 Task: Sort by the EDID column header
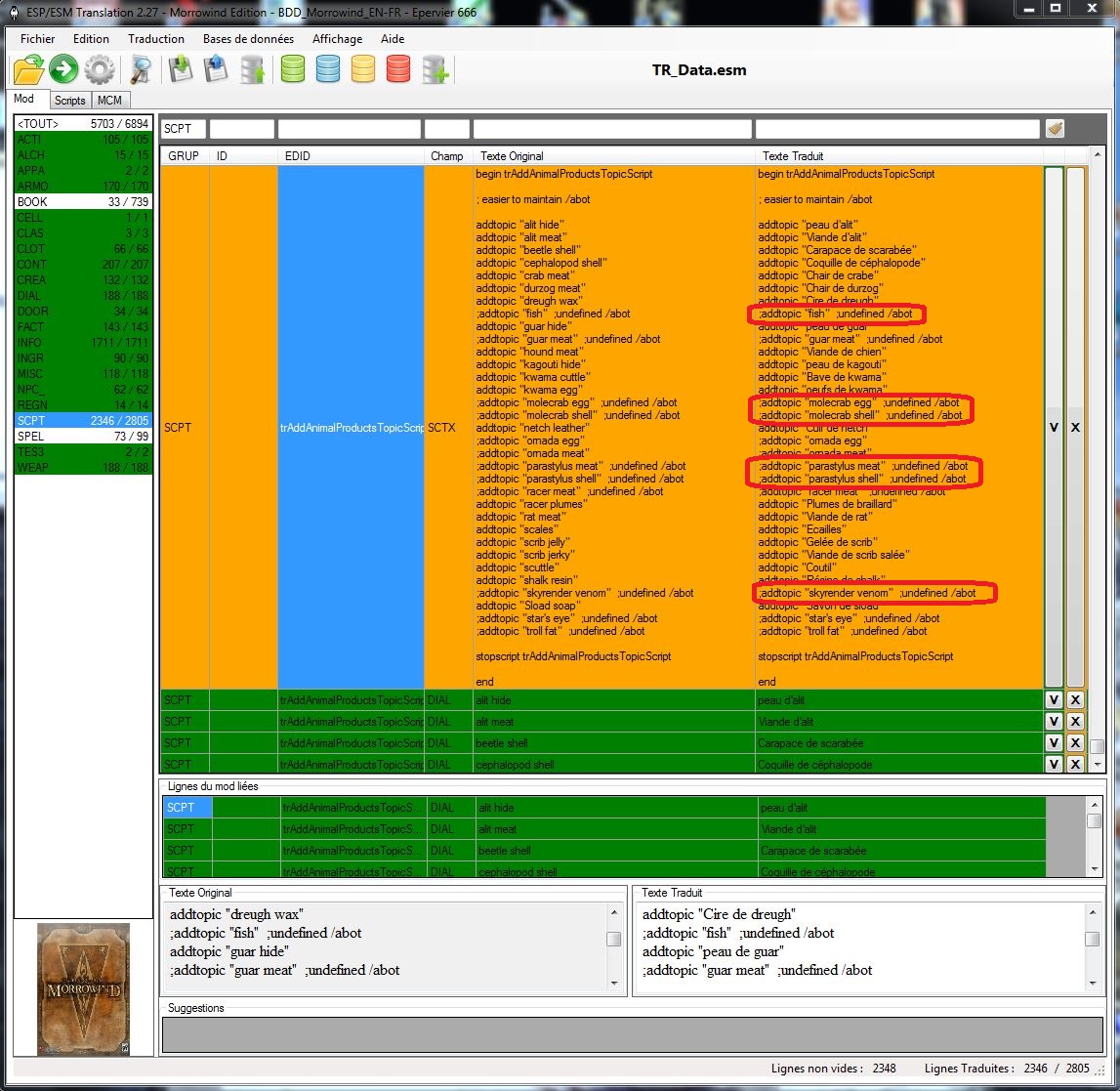[x=351, y=155]
